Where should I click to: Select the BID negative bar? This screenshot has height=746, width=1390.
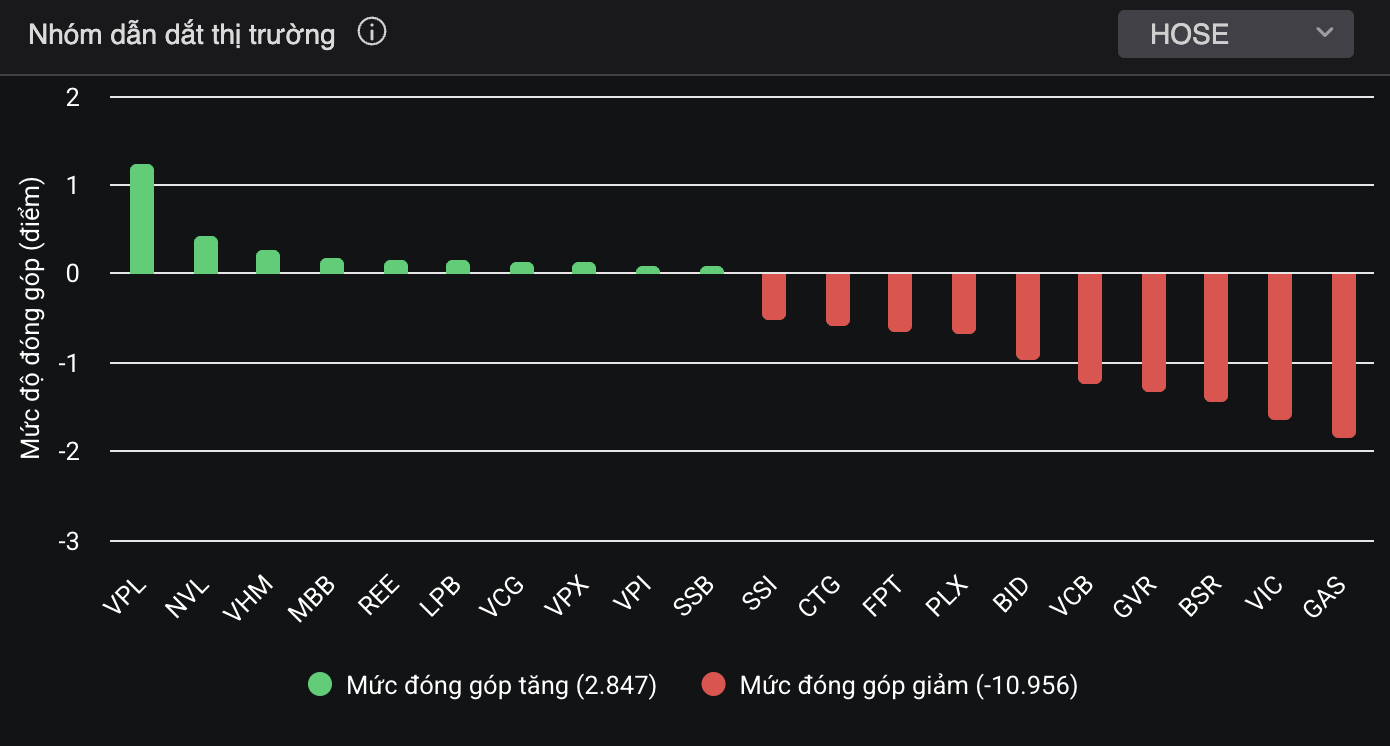[x=1028, y=316]
